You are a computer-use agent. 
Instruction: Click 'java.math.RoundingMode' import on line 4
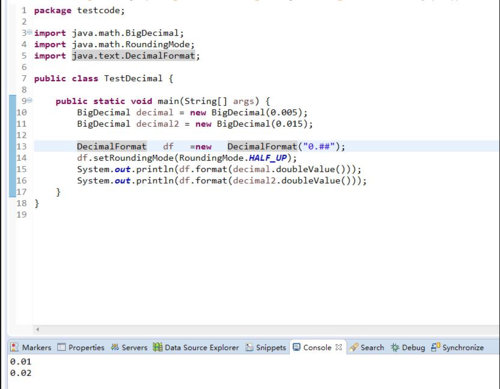(x=131, y=44)
